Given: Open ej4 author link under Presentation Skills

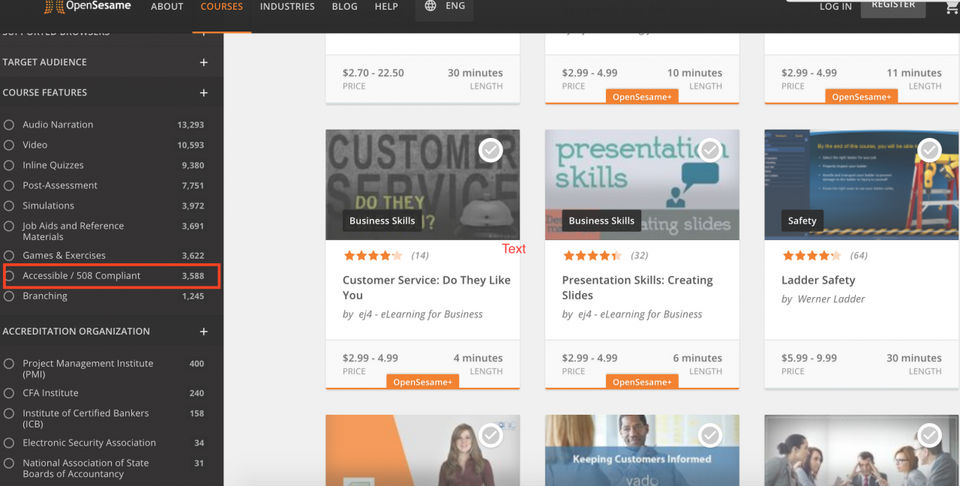Looking at the screenshot, I should (x=640, y=315).
